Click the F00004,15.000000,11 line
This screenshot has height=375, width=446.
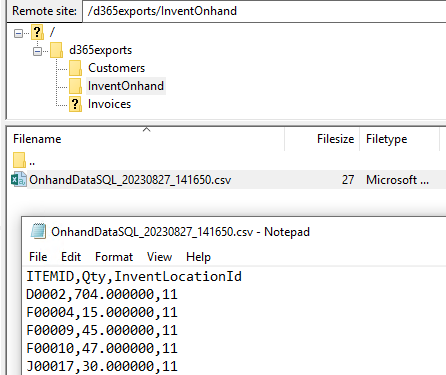tap(102, 313)
